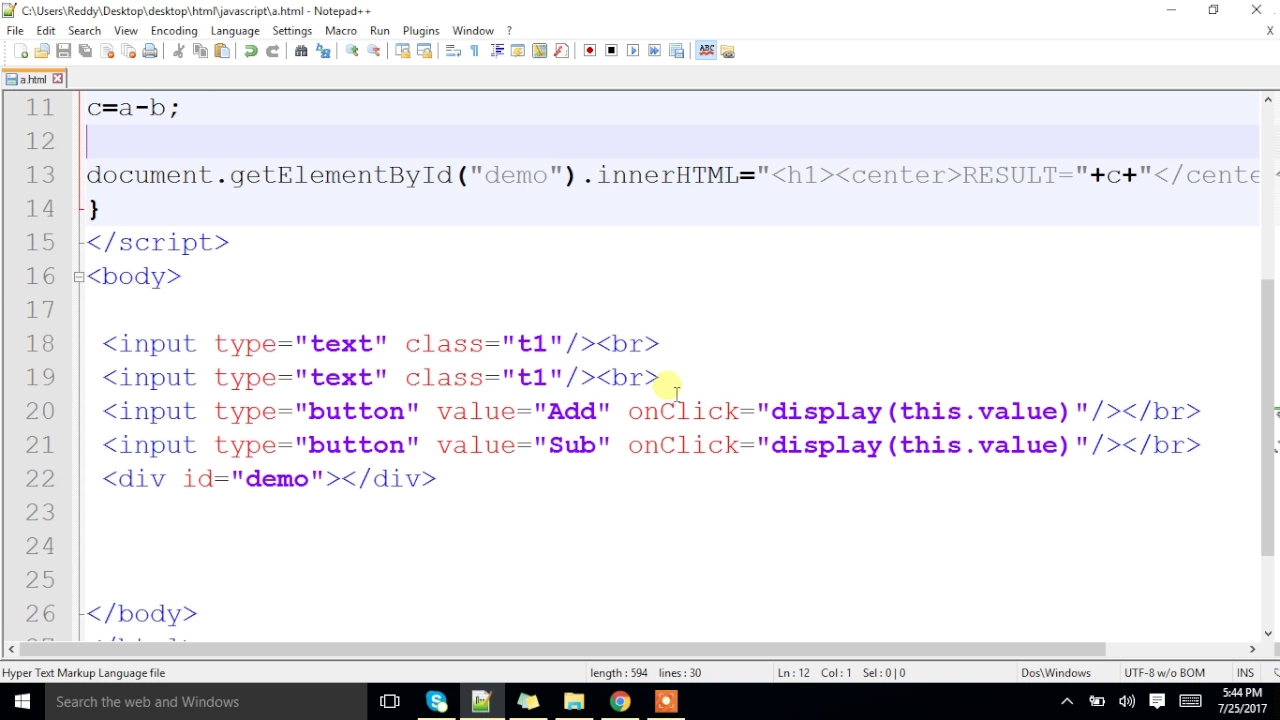Open Chrome from the taskbar
1280x720 pixels.
pyautogui.click(x=620, y=702)
